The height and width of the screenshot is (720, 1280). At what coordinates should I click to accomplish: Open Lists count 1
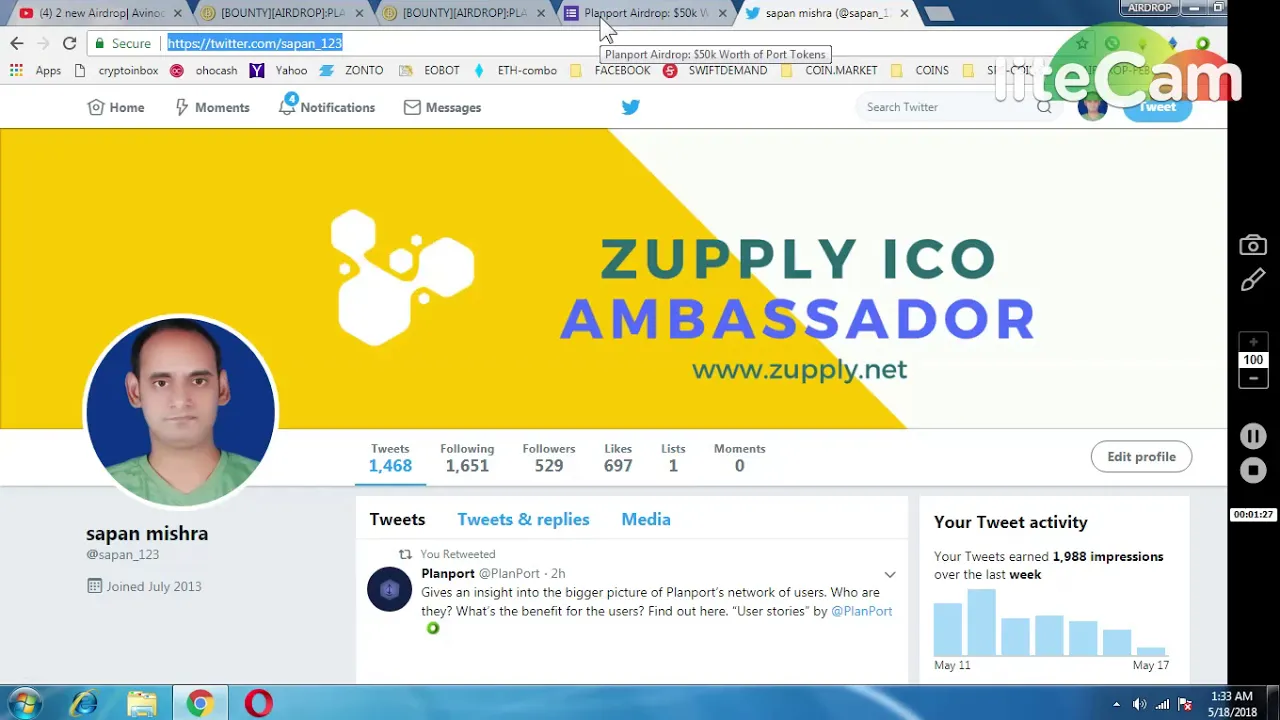point(673,458)
